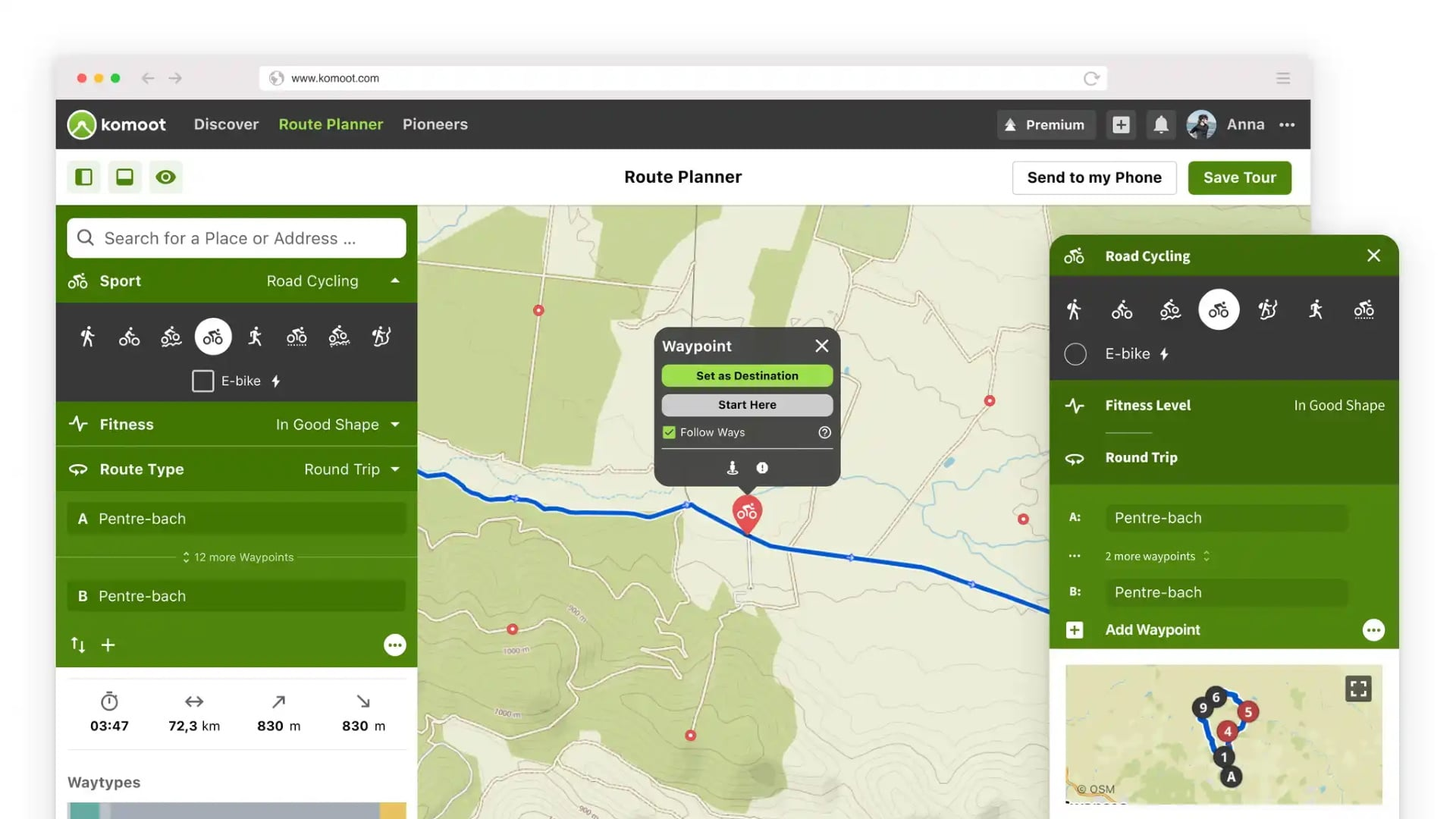Click the street view figure icon in Waypoint popup
This screenshot has height=819, width=1456.
tap(732, 468)
